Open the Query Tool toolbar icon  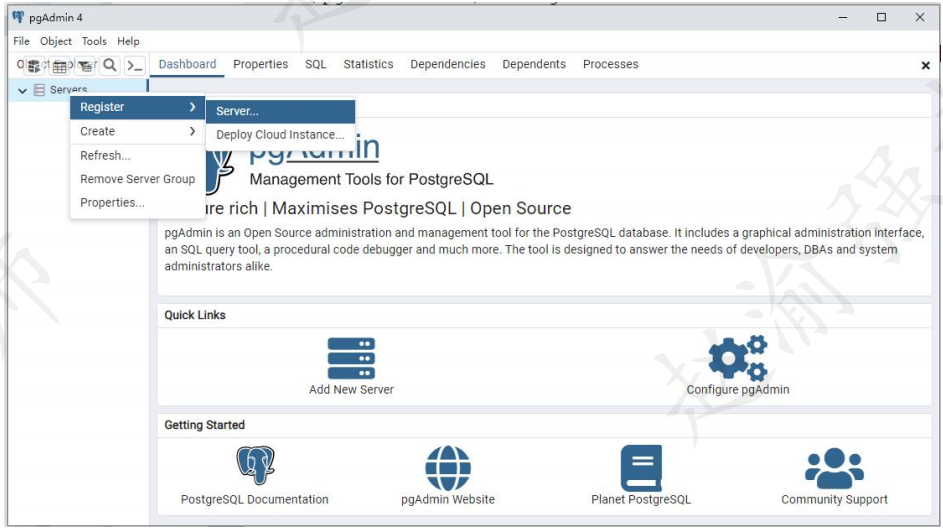(34, 66)
